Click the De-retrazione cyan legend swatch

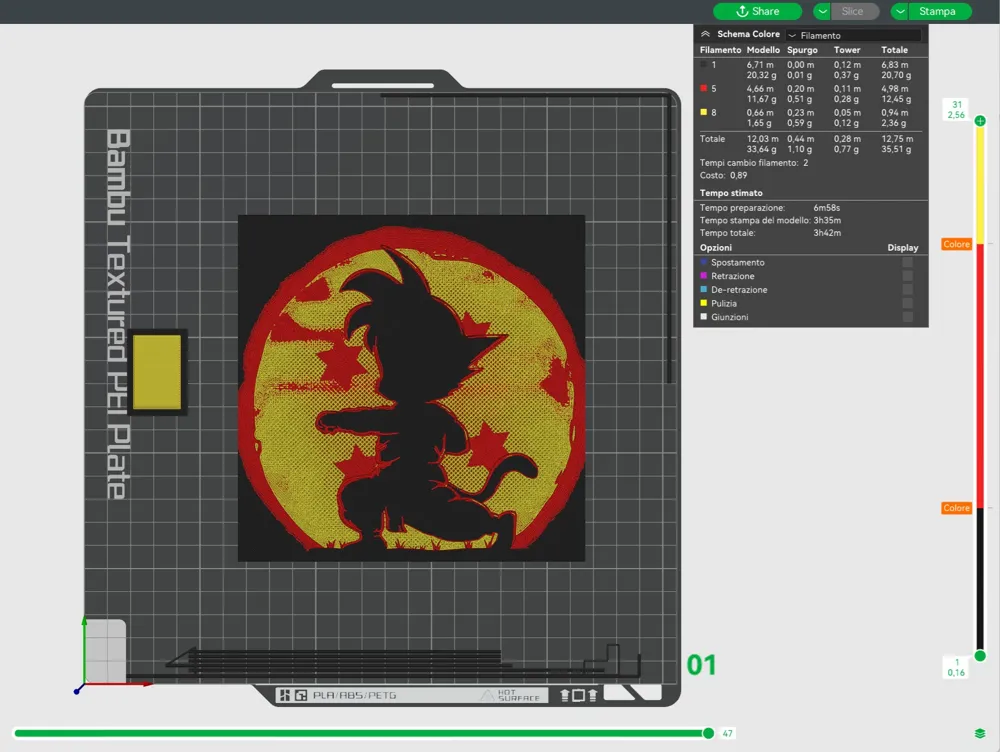click(x=703, y=289)
